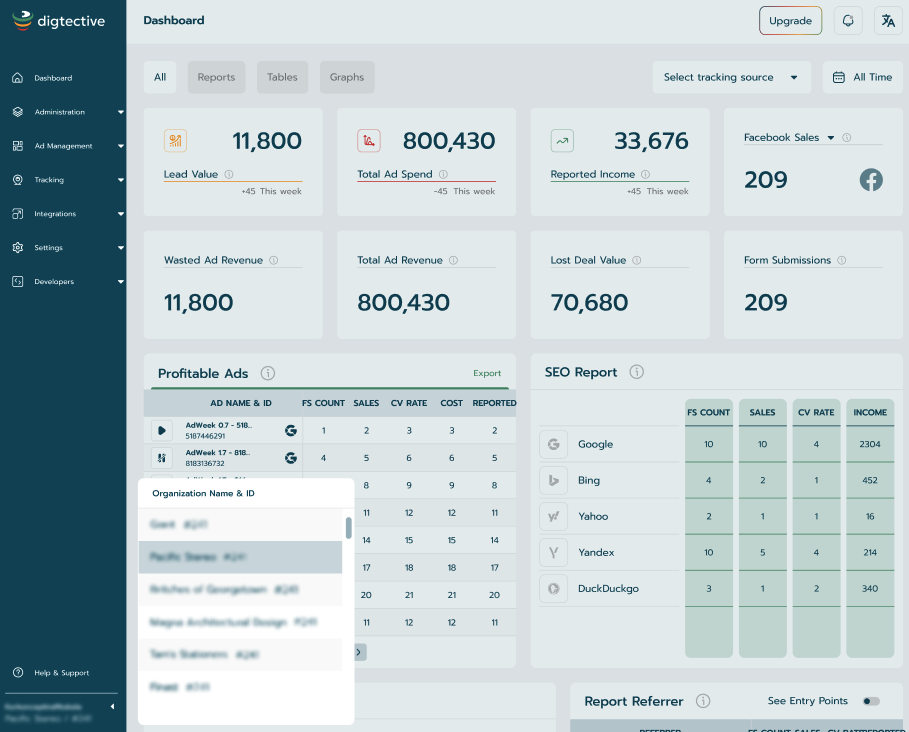
Task: Open the All Time date range picker
Action: [862, 77]
